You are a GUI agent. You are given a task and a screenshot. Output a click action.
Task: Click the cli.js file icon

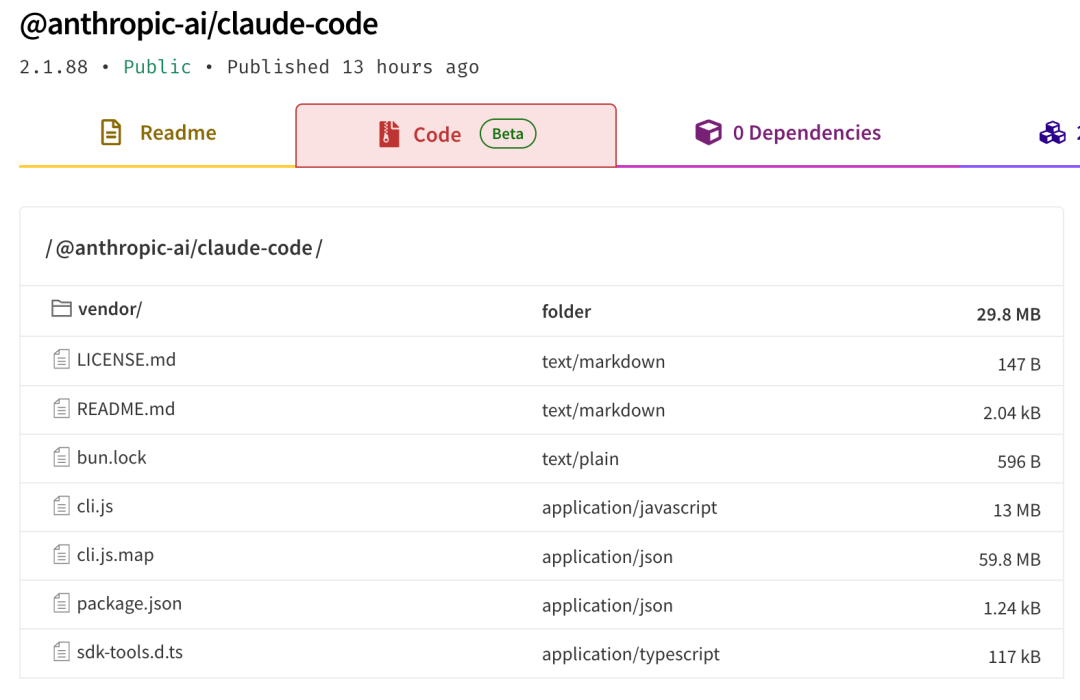(62, 506)
